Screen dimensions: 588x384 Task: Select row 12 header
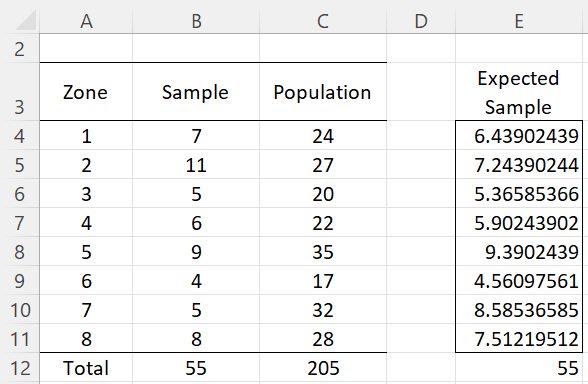pos(20,368)
